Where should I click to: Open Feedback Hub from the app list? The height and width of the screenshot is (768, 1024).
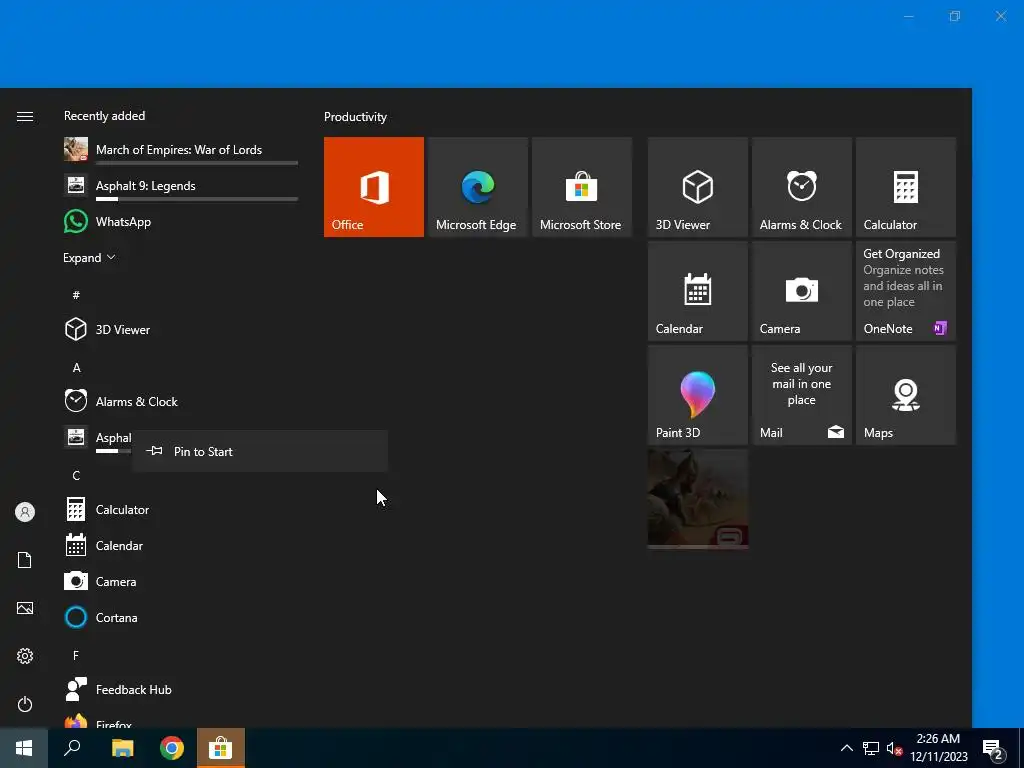pyautogui.click(x=181, y=690)
